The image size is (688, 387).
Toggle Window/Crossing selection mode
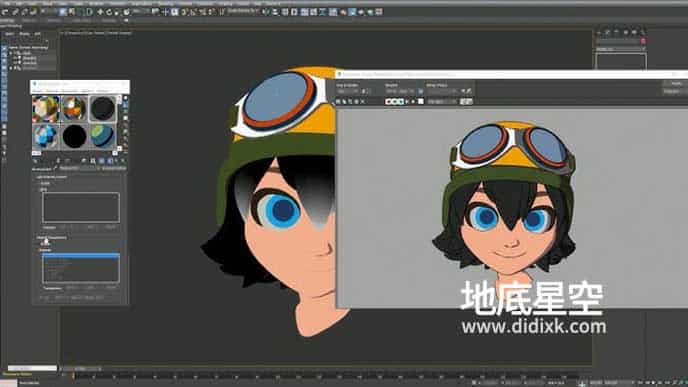[x=90, y=12]
